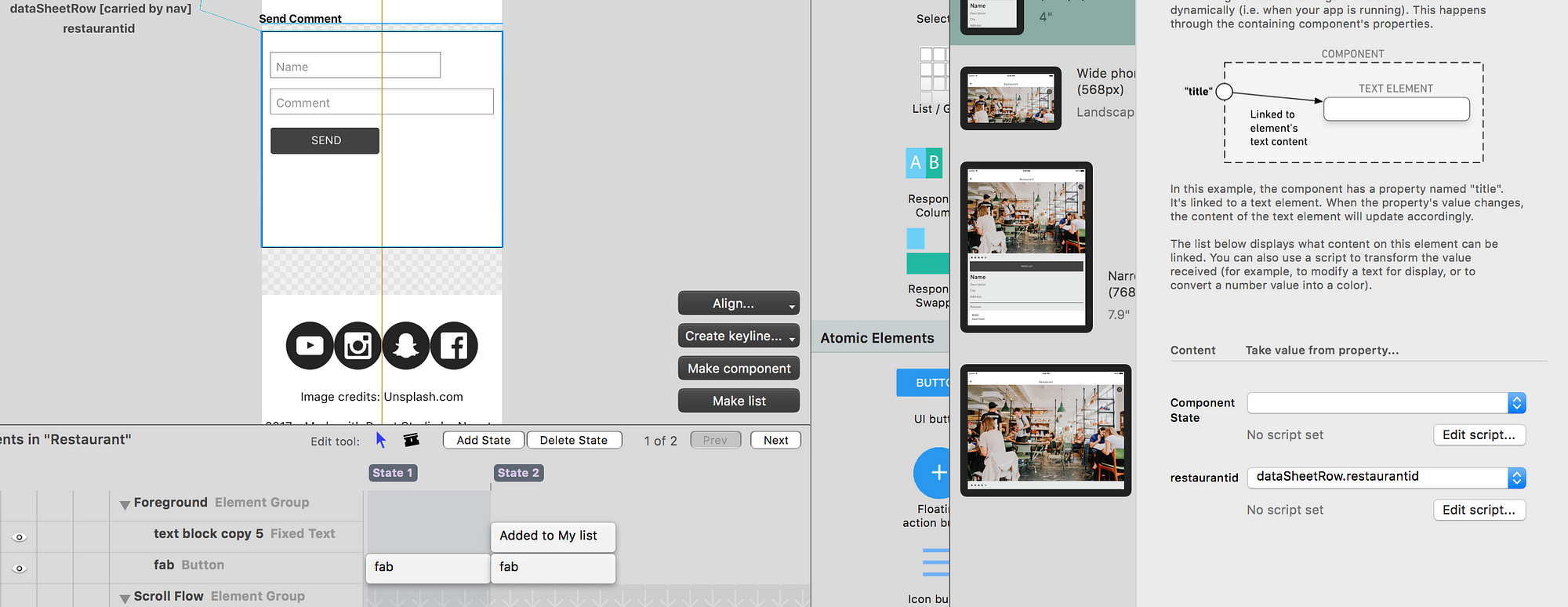Go to Next state

pos(775,440)
